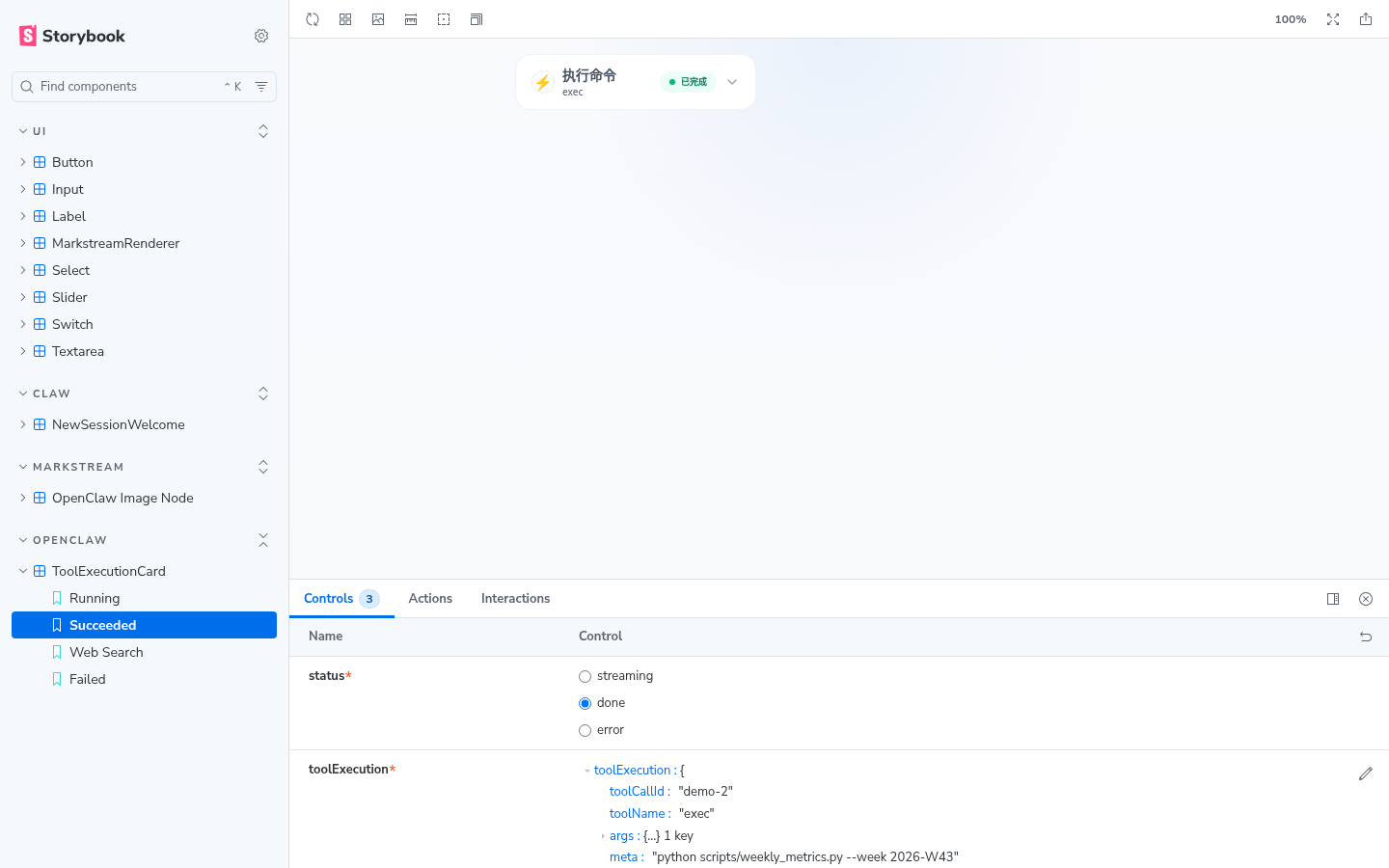
Task: Collapse all in OPENCLAW section
Action: pyautogui.click(x=263, y=540)
